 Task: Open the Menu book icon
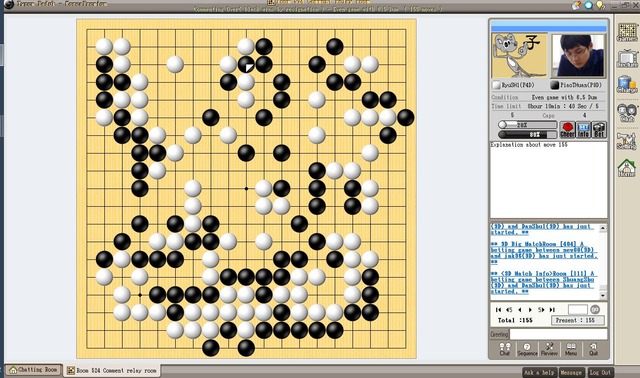coord(571,349)
